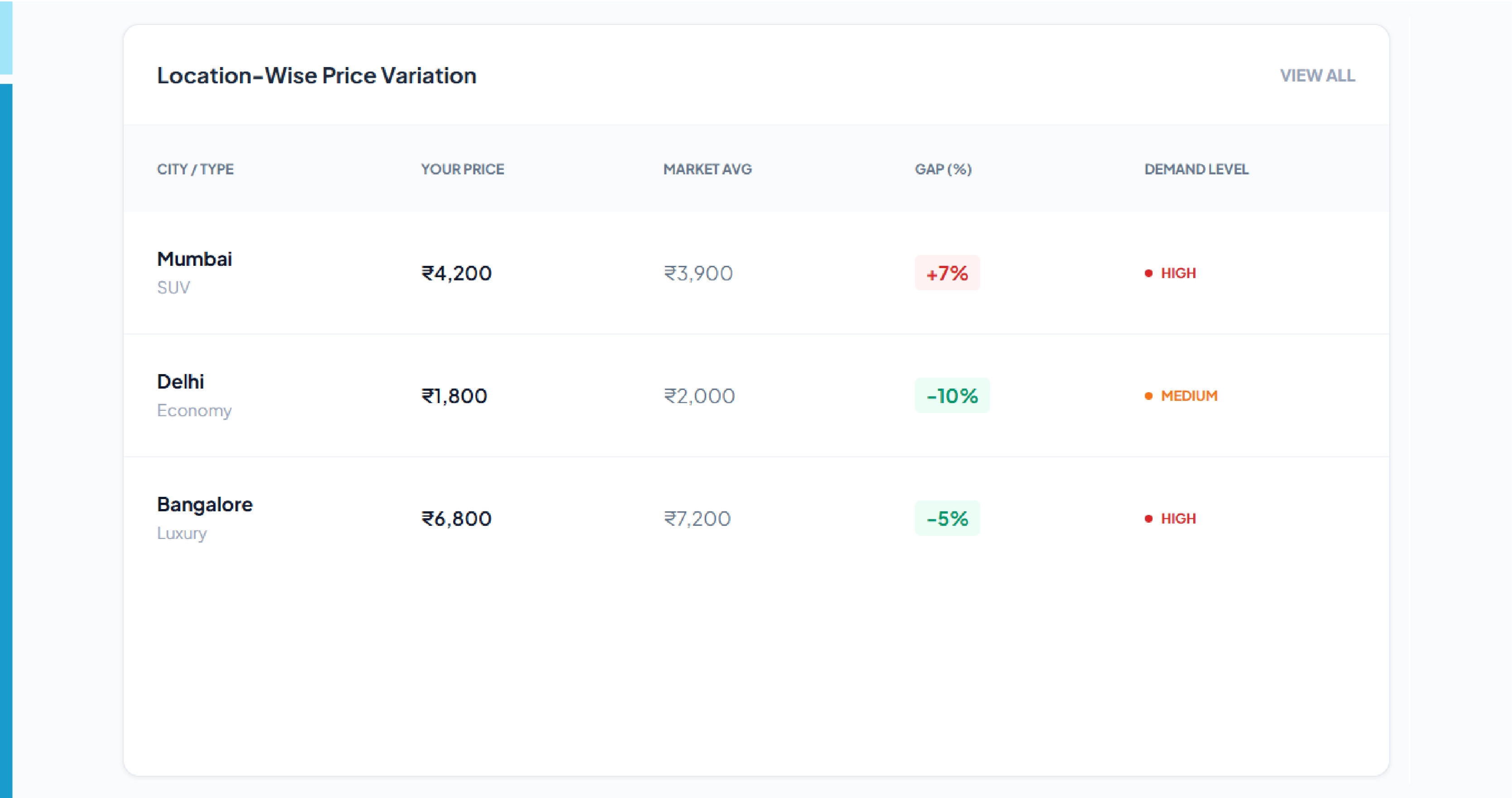1512x798 pixels.
Task: Click Delhi's market average ₹2,000
Action: tap(699, 396)
